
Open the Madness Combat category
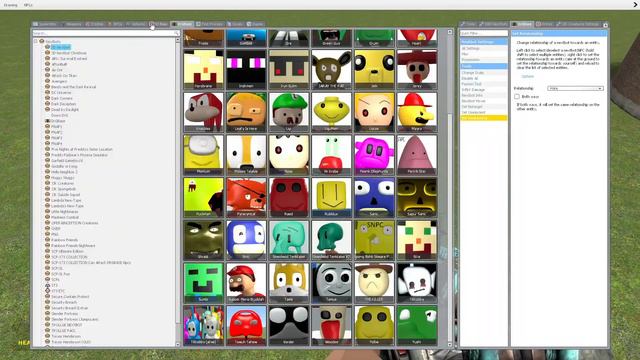(65, 218)
